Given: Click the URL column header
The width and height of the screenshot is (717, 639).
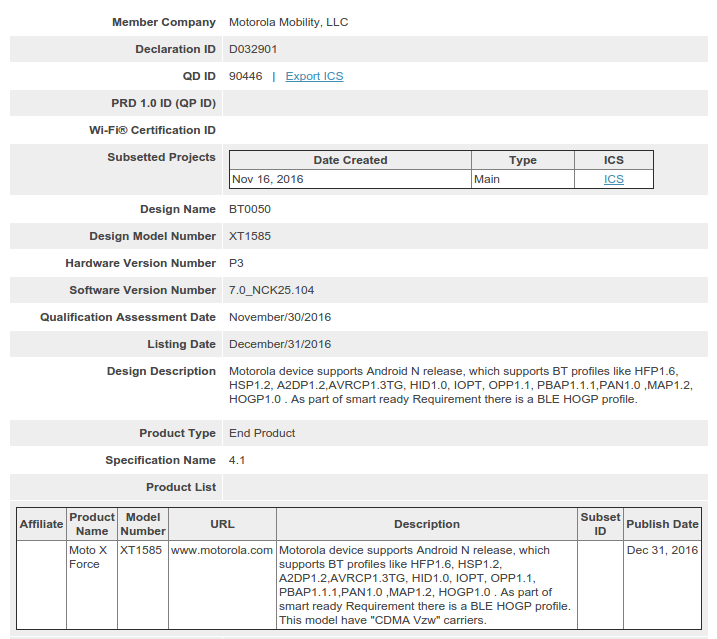Looking at the screenshot, I should click(x=222, y=524).
